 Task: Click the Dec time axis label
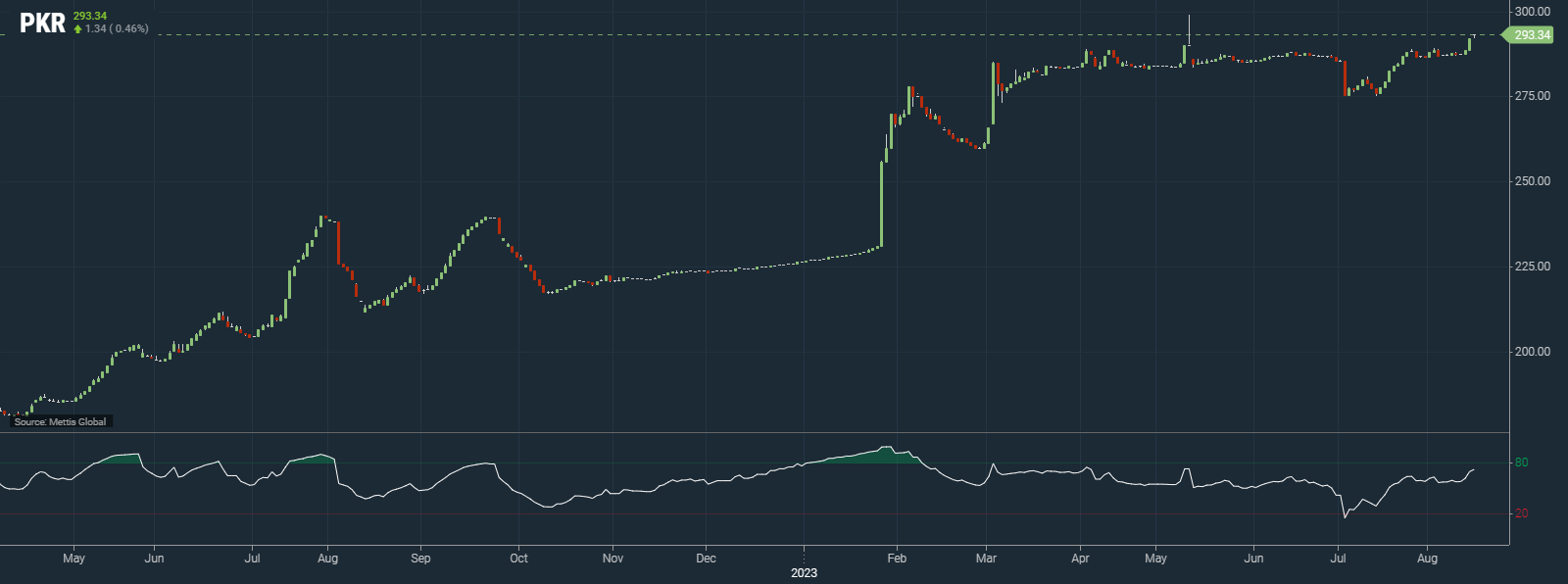coord(706,559)
